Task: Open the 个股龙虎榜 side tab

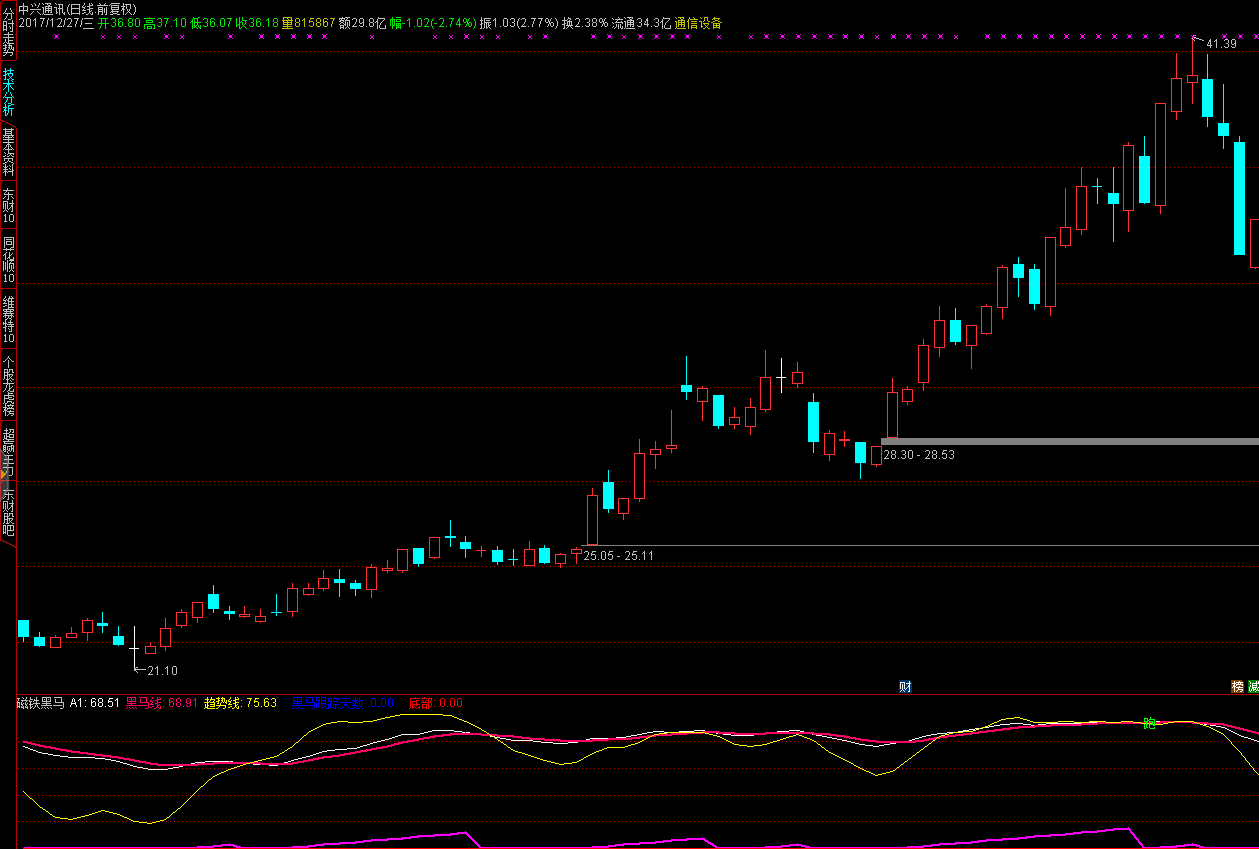Action: click(x=8, y=386)
